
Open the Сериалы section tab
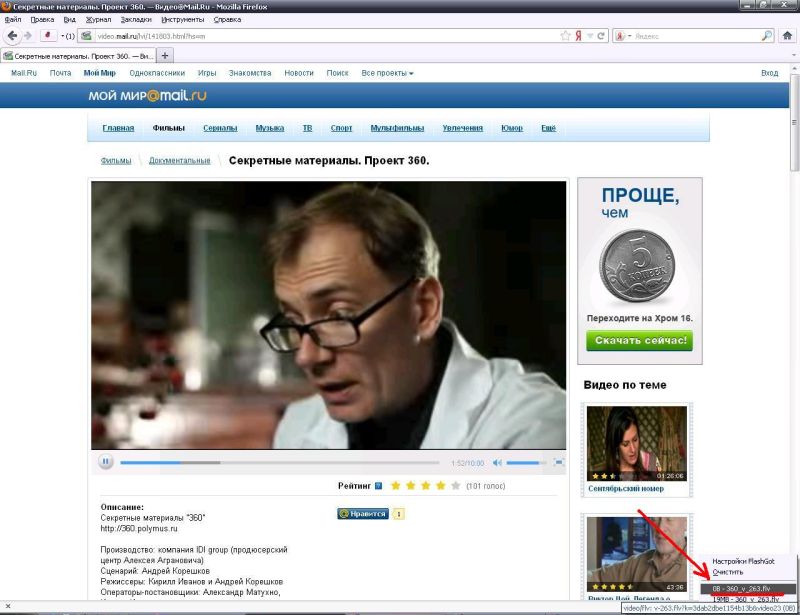(220, 128)
